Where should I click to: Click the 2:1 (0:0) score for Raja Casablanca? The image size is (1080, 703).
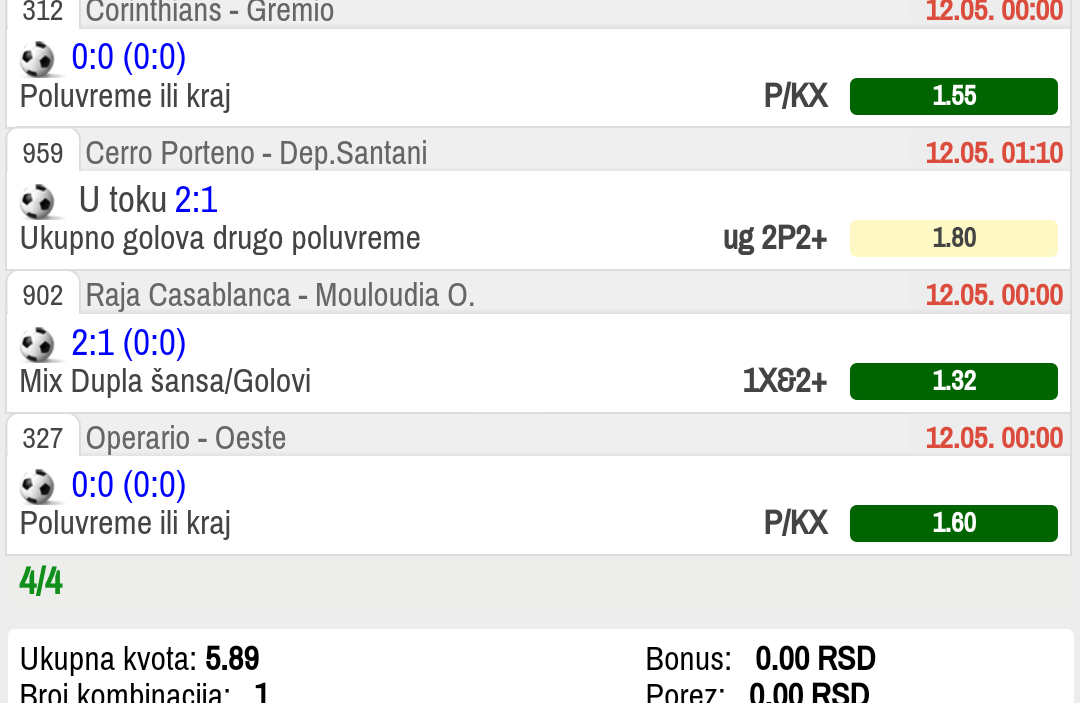(129, 343)
